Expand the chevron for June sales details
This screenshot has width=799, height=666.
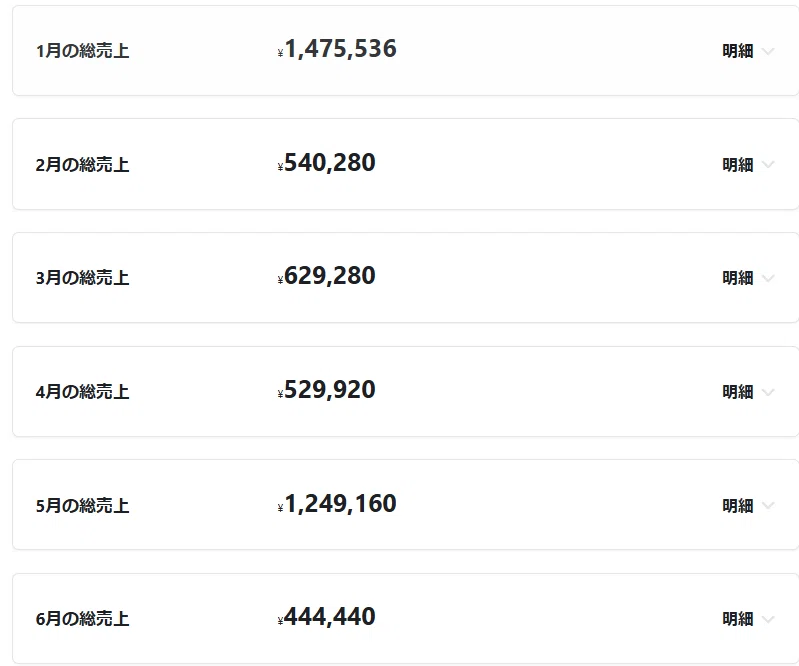[x=768, y=619]
